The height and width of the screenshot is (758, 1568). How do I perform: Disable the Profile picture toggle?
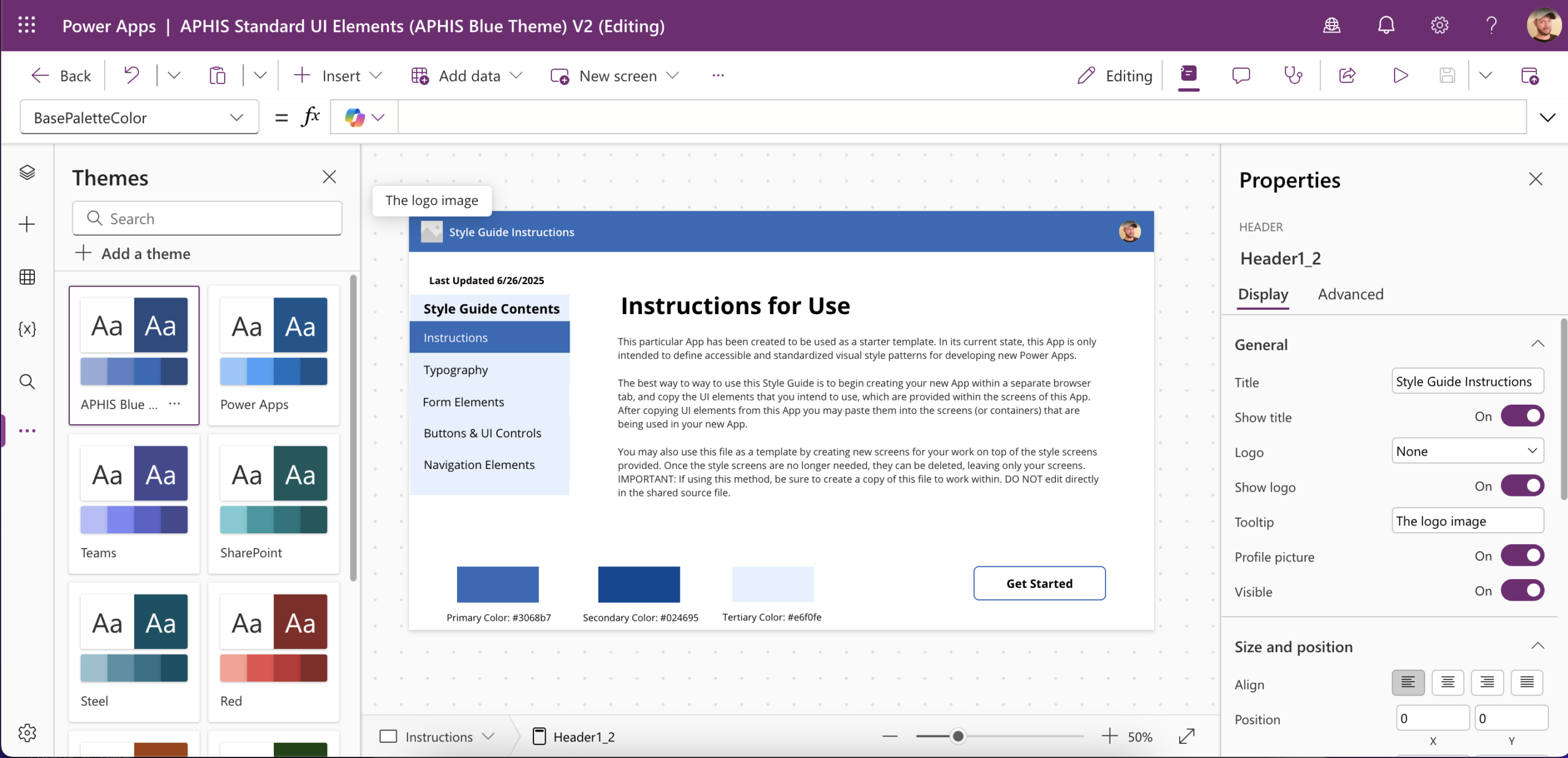(1522, 556)
